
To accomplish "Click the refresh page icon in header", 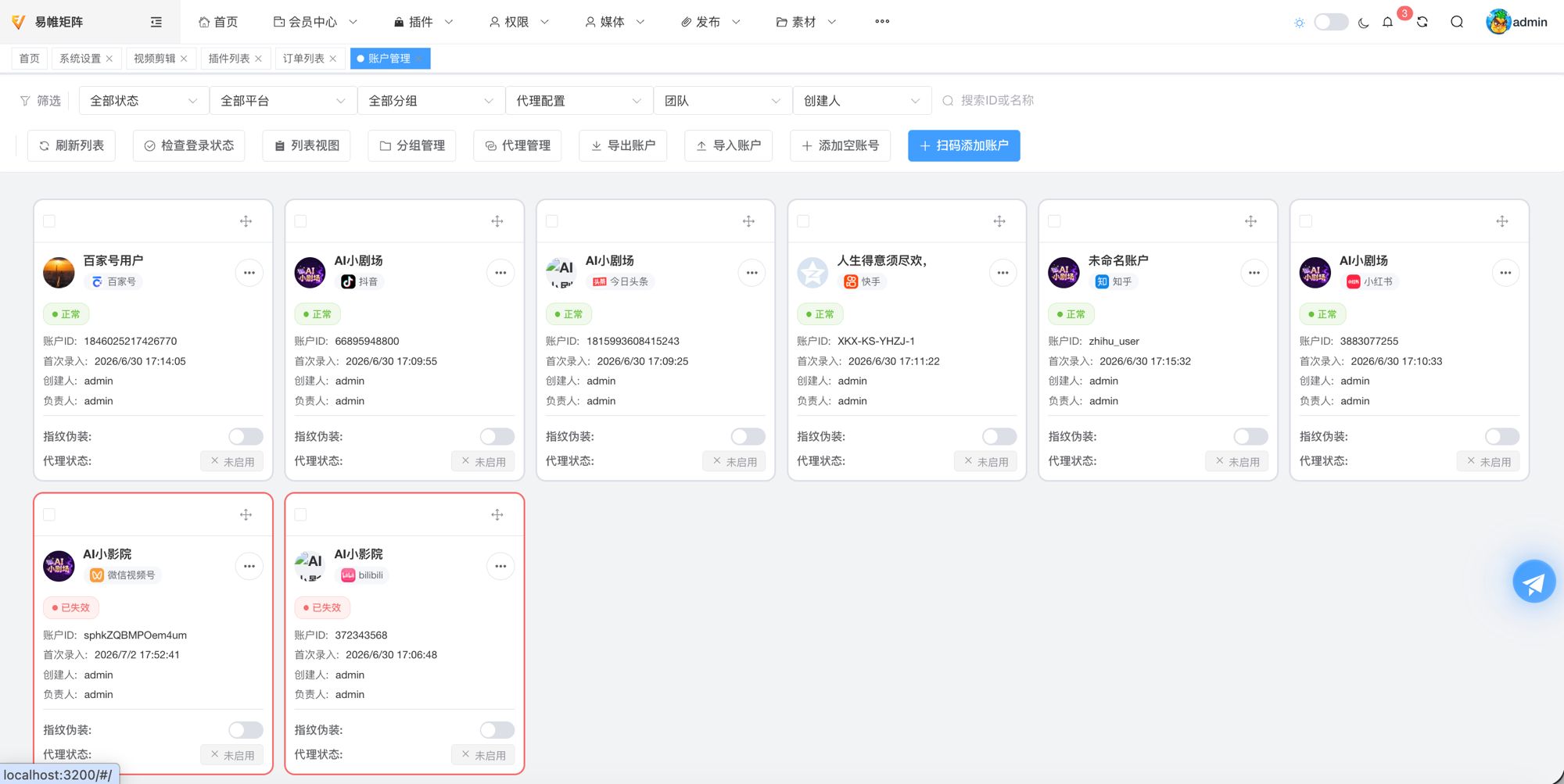I will [x=1422, y=22].
